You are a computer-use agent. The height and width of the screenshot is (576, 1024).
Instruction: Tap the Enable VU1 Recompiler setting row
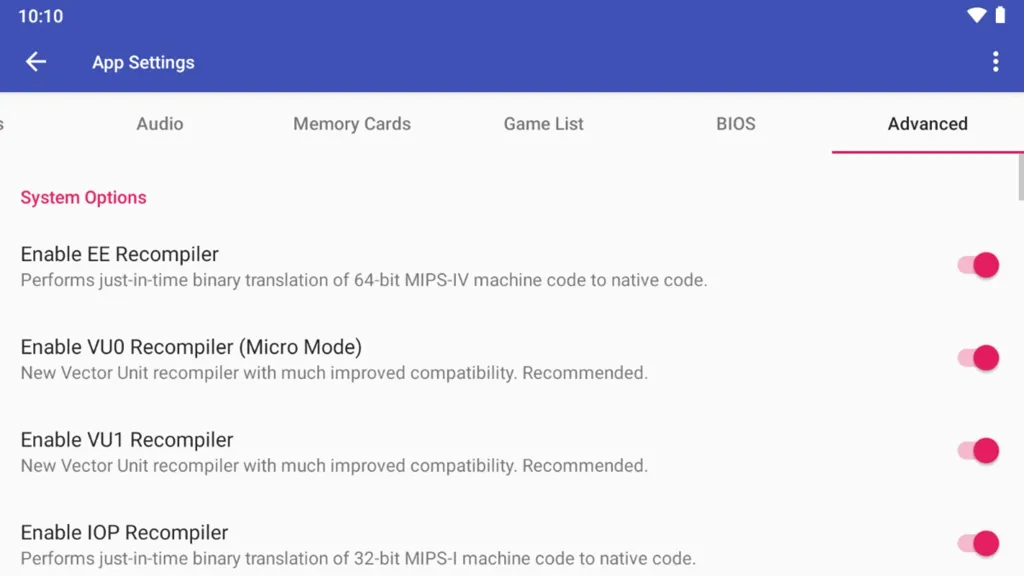click(x=512, y=451)
